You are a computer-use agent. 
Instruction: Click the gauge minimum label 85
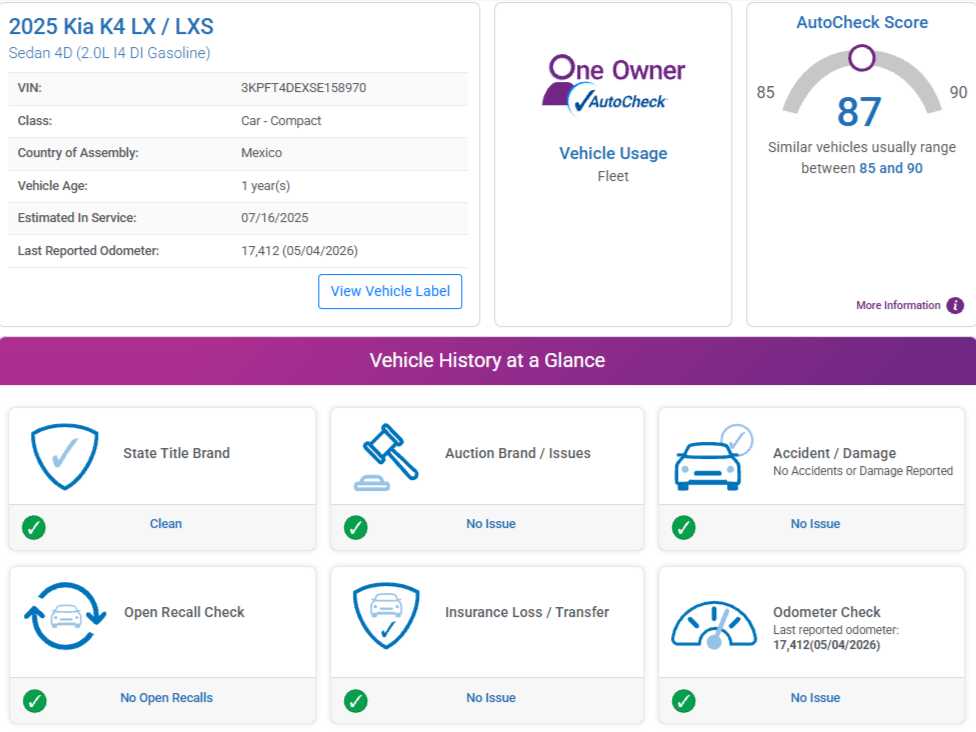pyautogui.click(x=765, y=92)
